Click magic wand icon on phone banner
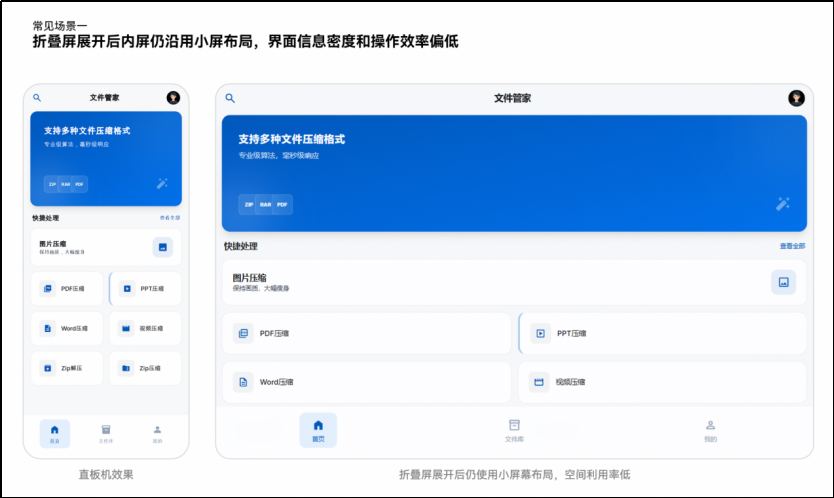The width and height of the screenshot is (834, 498). [x=162, y=184]
